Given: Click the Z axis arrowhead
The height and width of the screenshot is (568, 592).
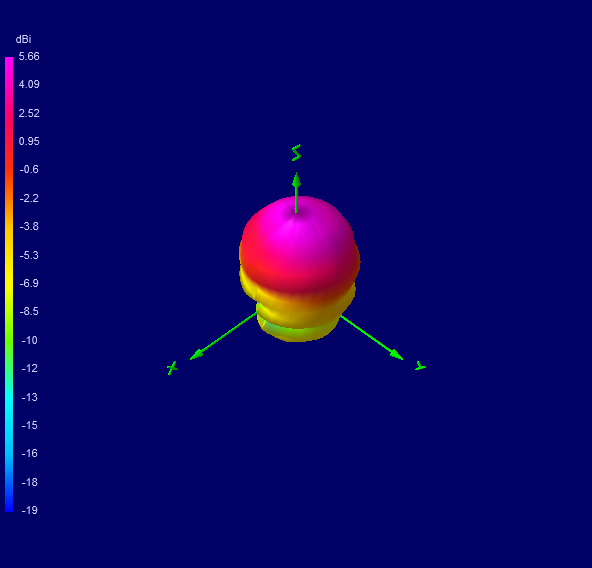Looking at the screenshot, I should coord(296,180).
